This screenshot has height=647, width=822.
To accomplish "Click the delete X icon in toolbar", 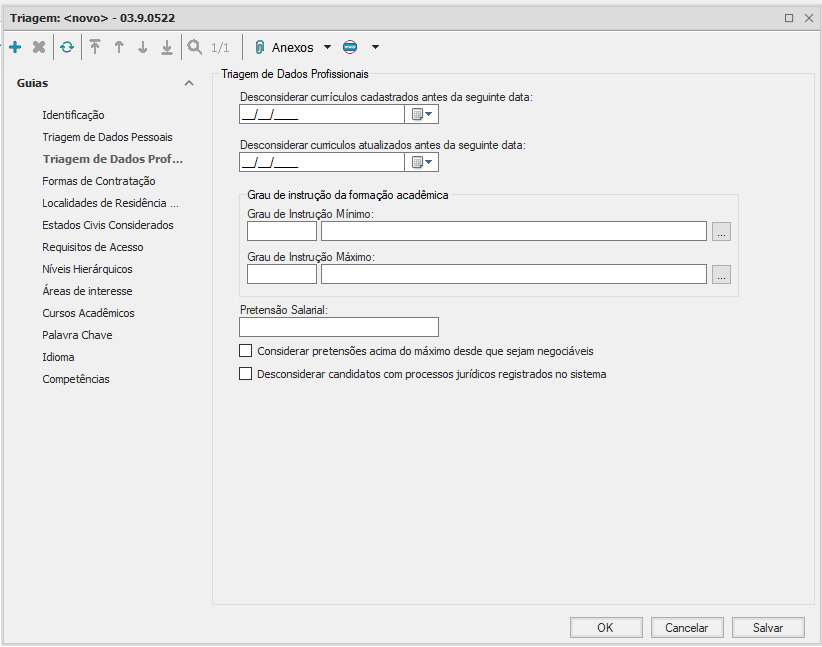I will click(x=39, y=47).
